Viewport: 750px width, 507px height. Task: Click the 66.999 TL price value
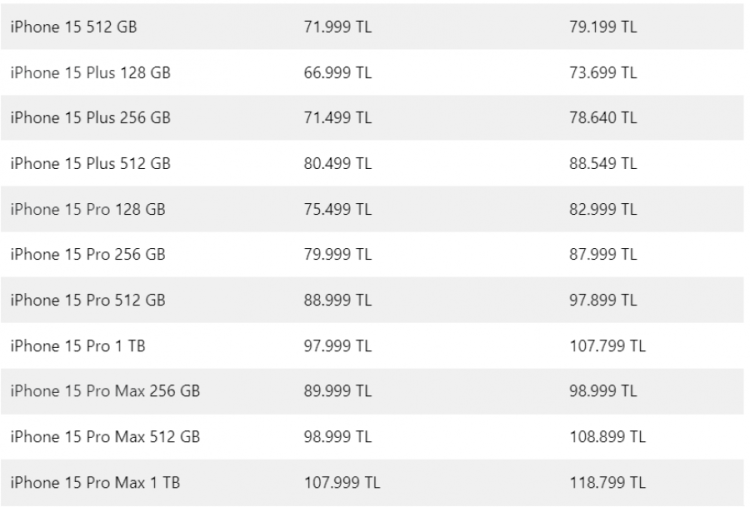(x=337, y=73)
